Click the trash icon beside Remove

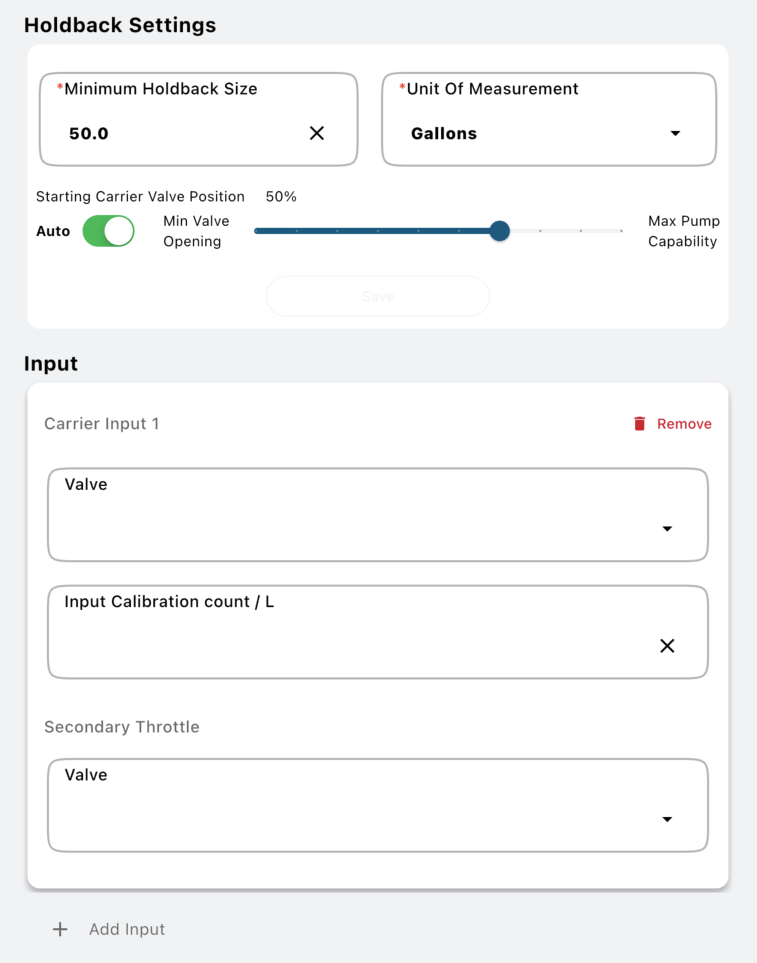click(x=640, y=424)
